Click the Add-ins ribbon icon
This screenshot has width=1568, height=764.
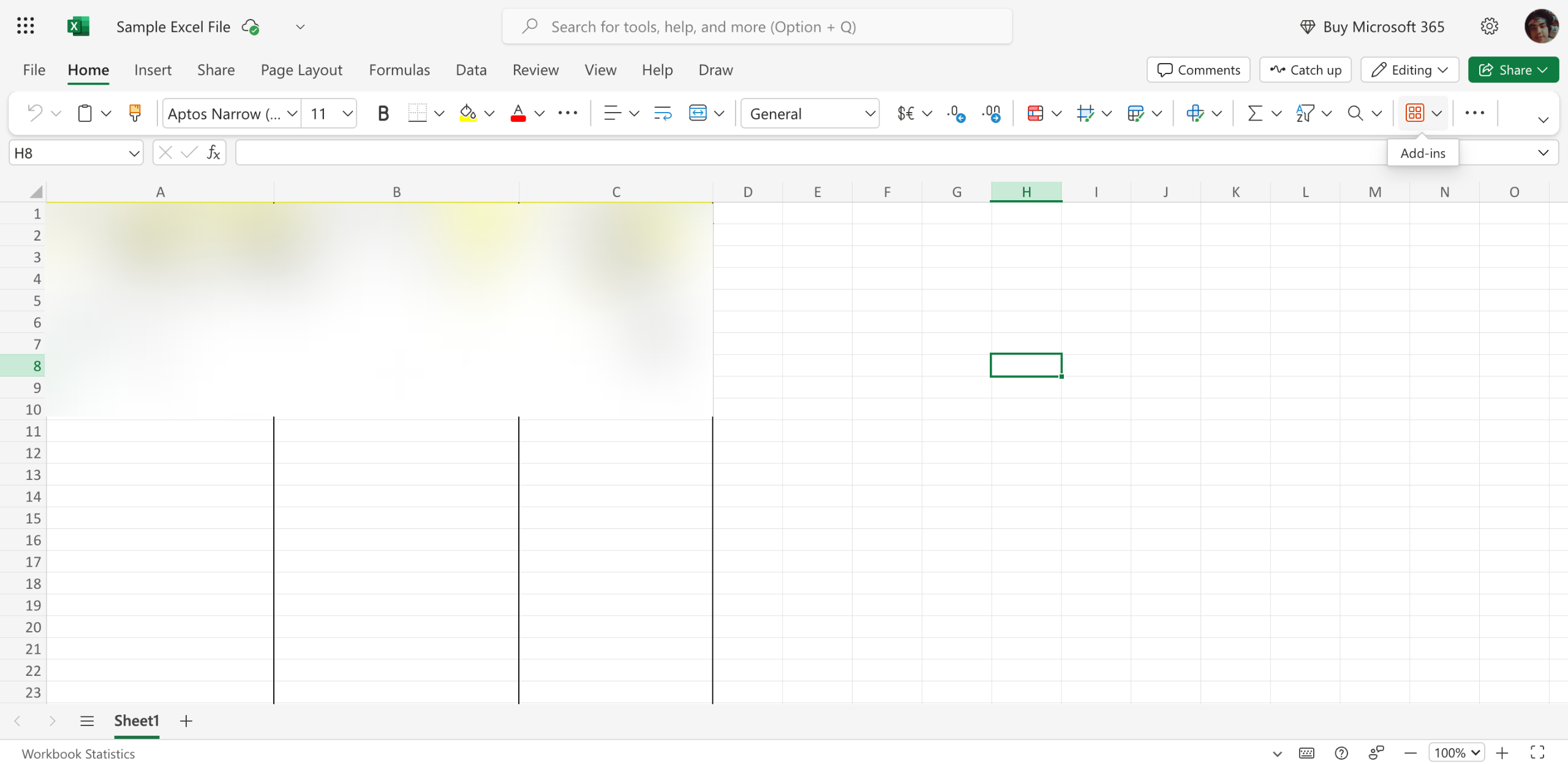click(x=1415, y=113)
